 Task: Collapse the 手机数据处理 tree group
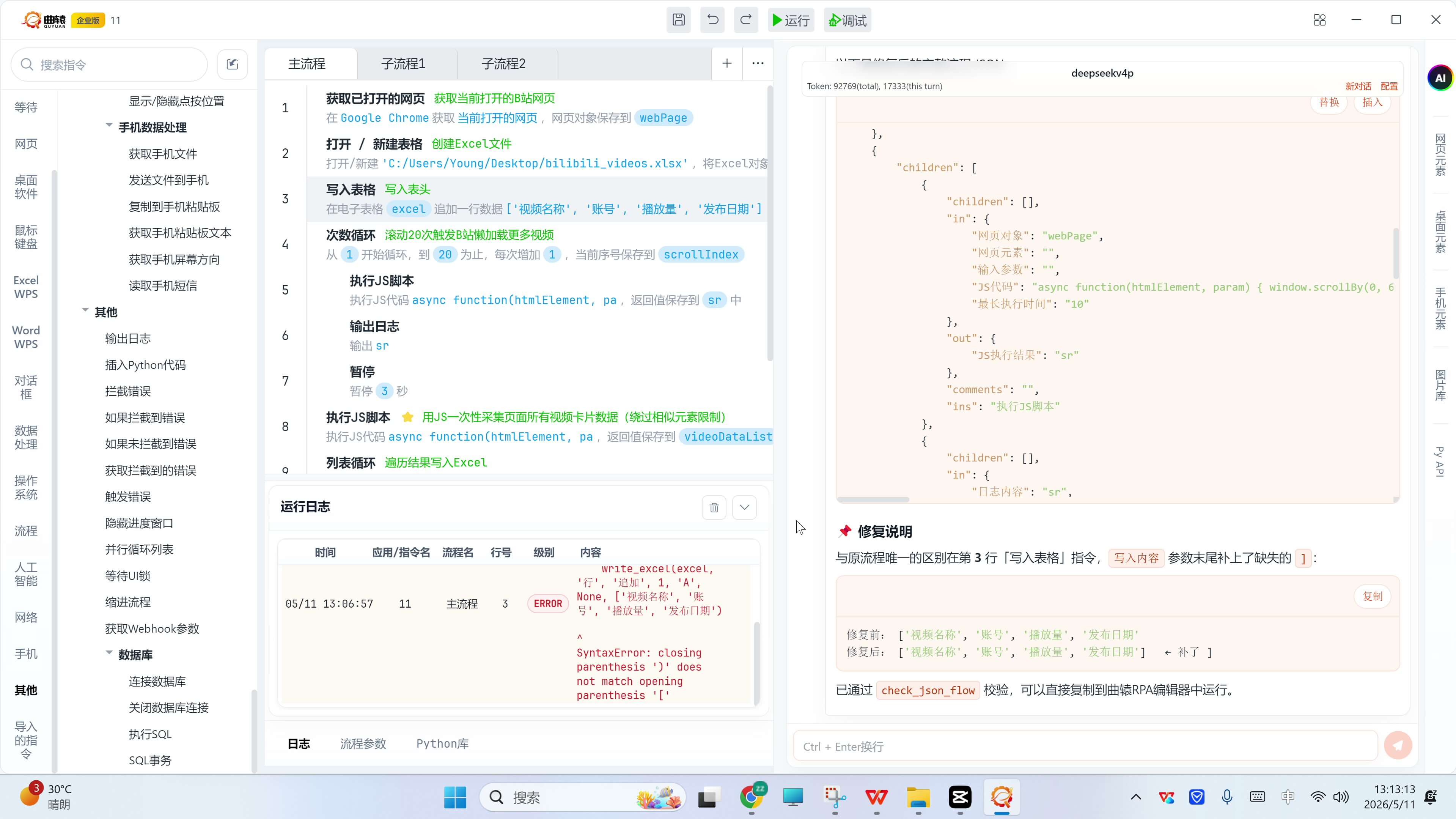[x=109, y=126]
